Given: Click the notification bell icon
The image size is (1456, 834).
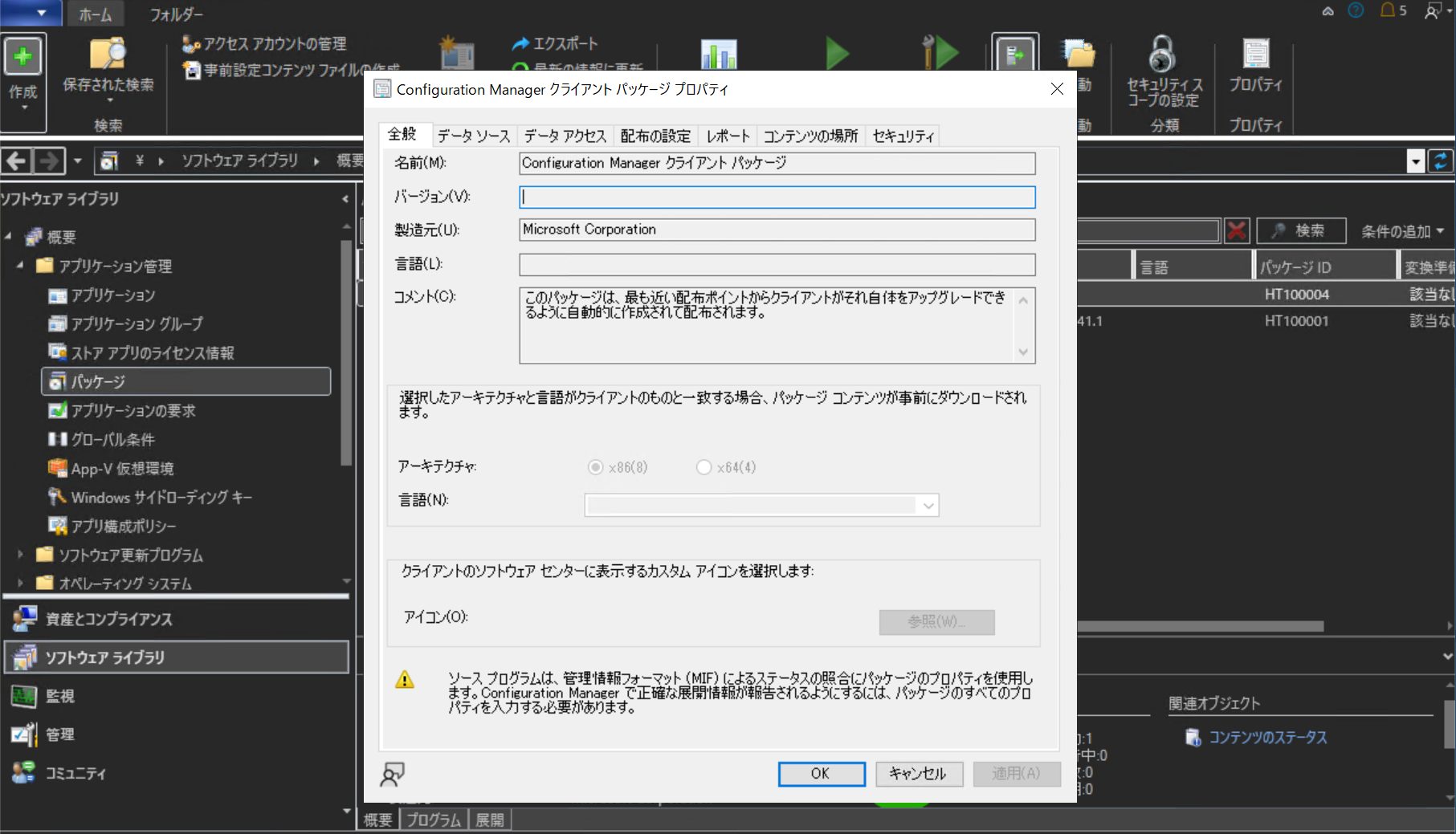Looking at the screenshot, I should [x=1388, y=10].
